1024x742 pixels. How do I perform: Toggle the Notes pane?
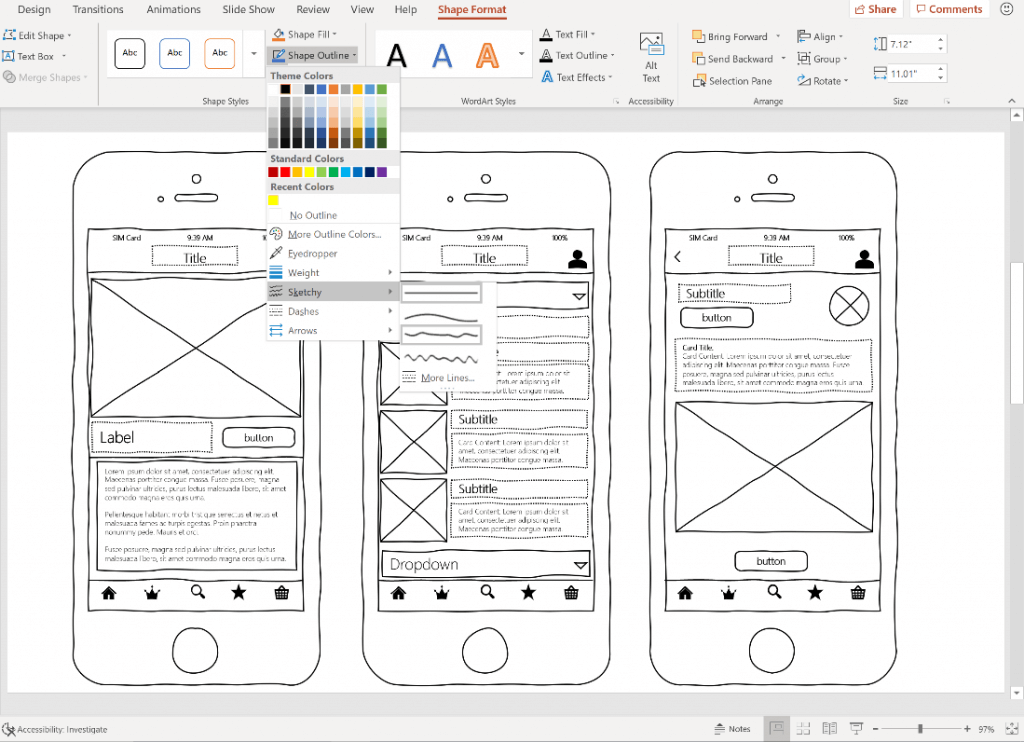coord(732,729)
